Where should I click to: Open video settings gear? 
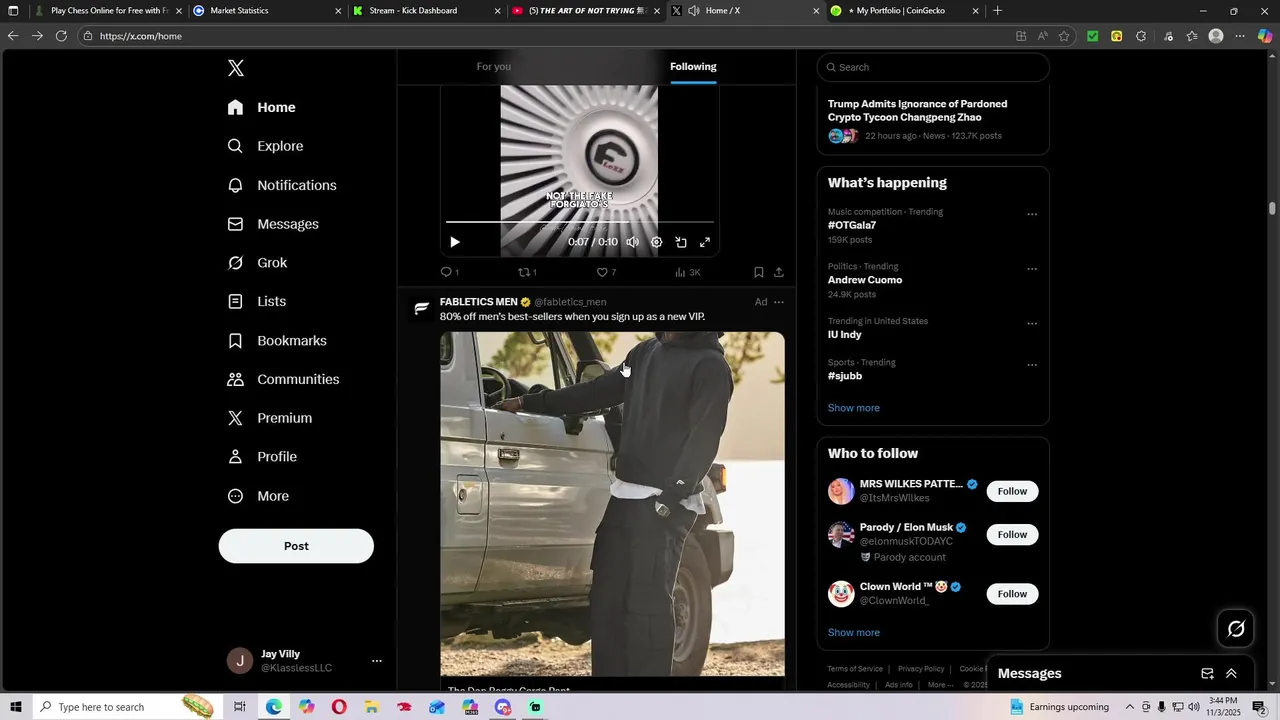pyautogui.click(x=656, y=242)
